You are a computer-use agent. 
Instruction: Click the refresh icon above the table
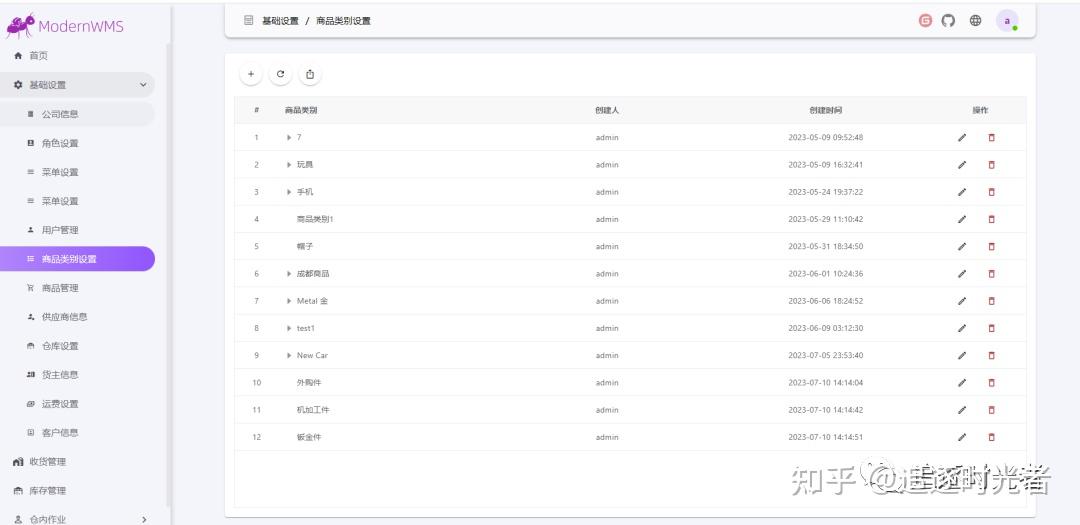pos(281,74)
